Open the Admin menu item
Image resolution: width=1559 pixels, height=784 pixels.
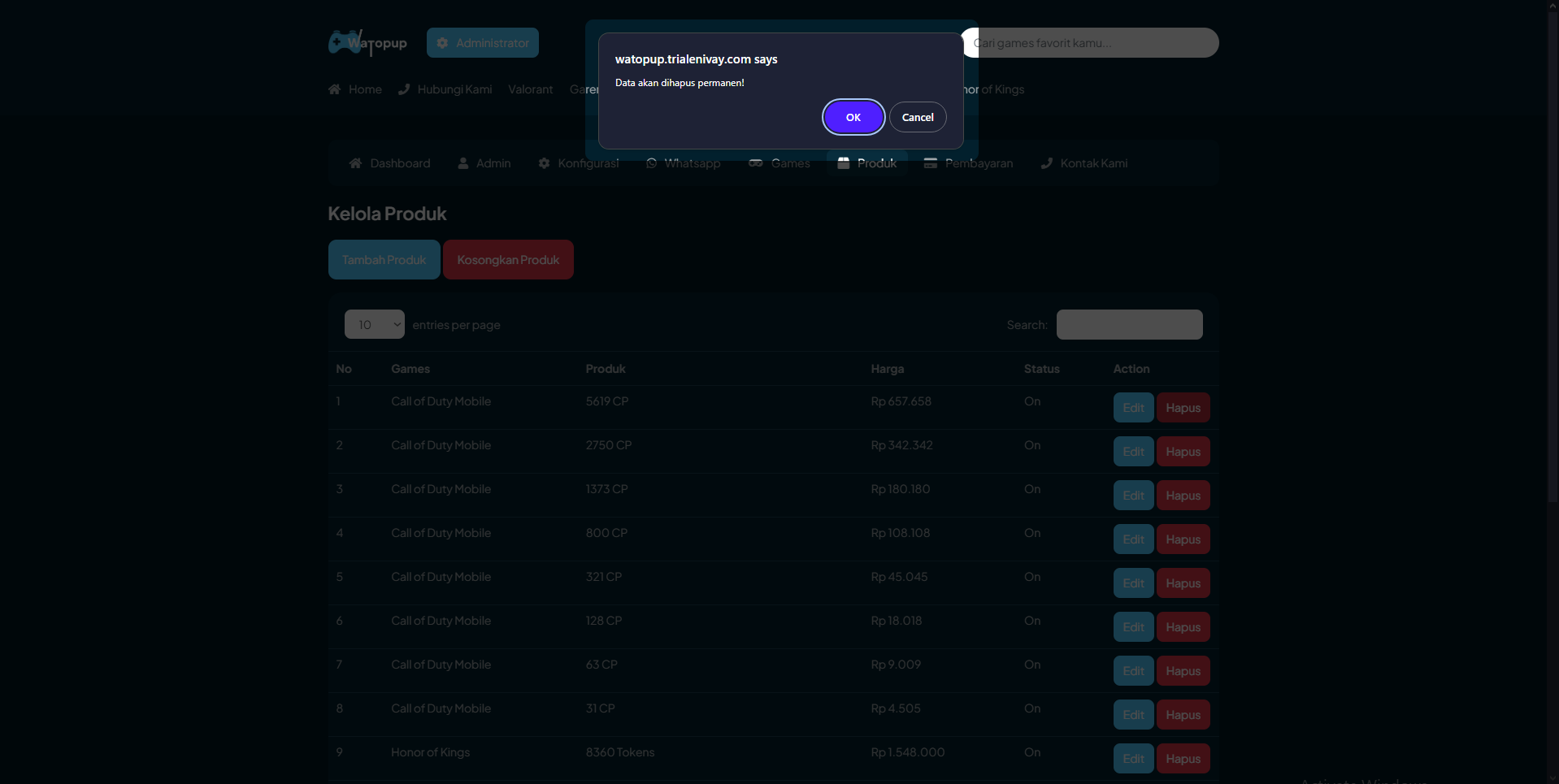(x=484, y=163)
